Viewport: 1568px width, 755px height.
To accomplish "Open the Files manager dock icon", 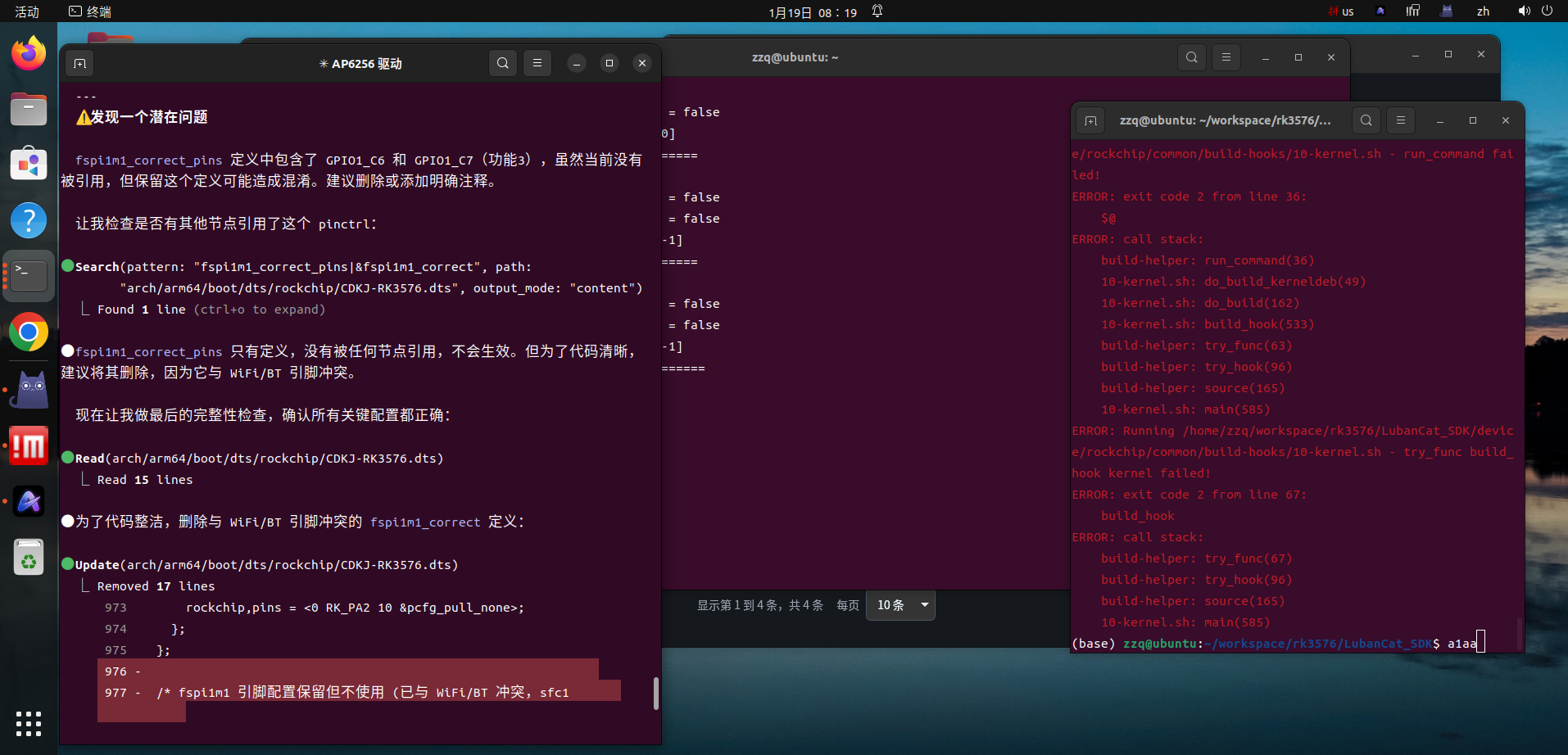I will tap(29, 109).
